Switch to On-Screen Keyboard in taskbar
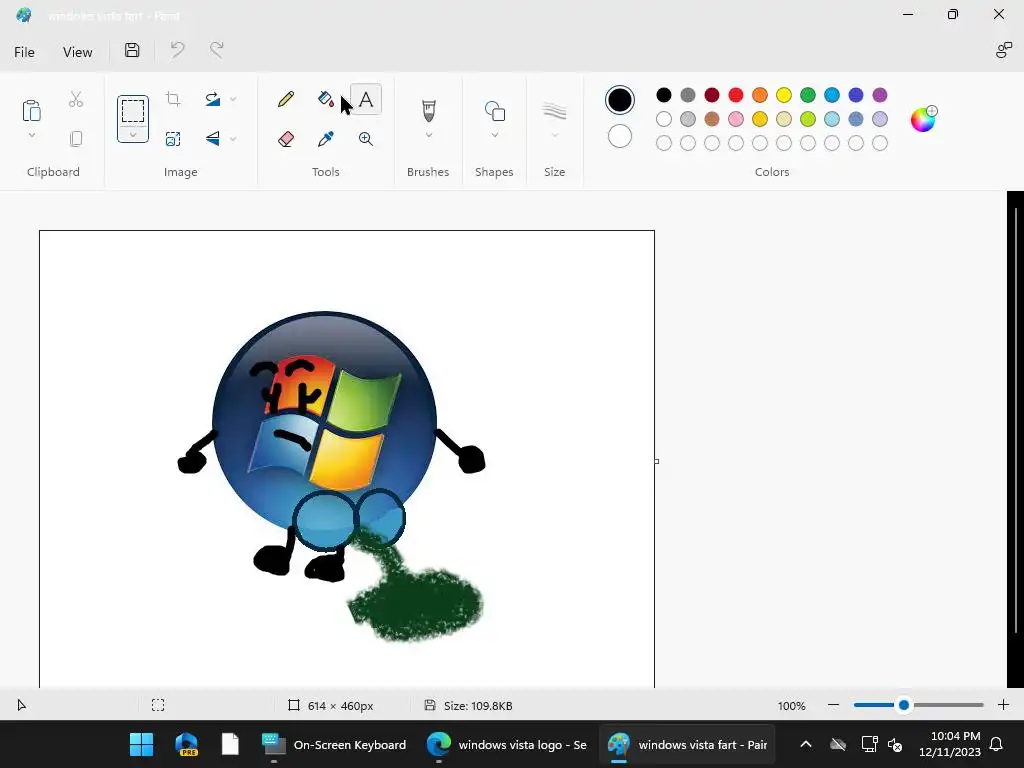The width and height of the screenshot is (1024, 768). (334, 744)
